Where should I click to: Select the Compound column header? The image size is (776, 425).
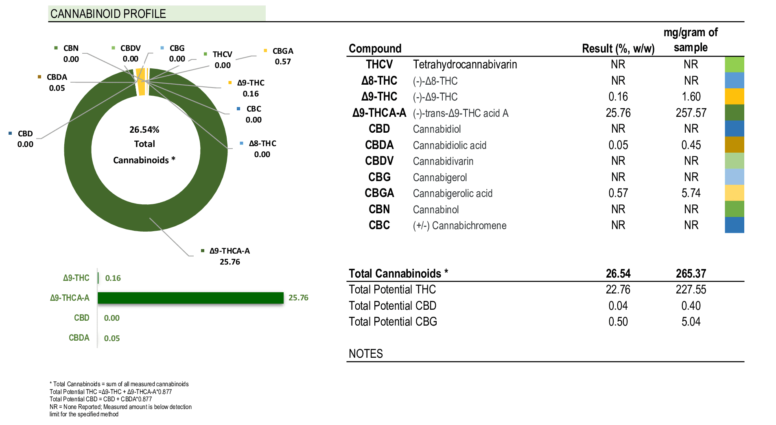point(375,48)
